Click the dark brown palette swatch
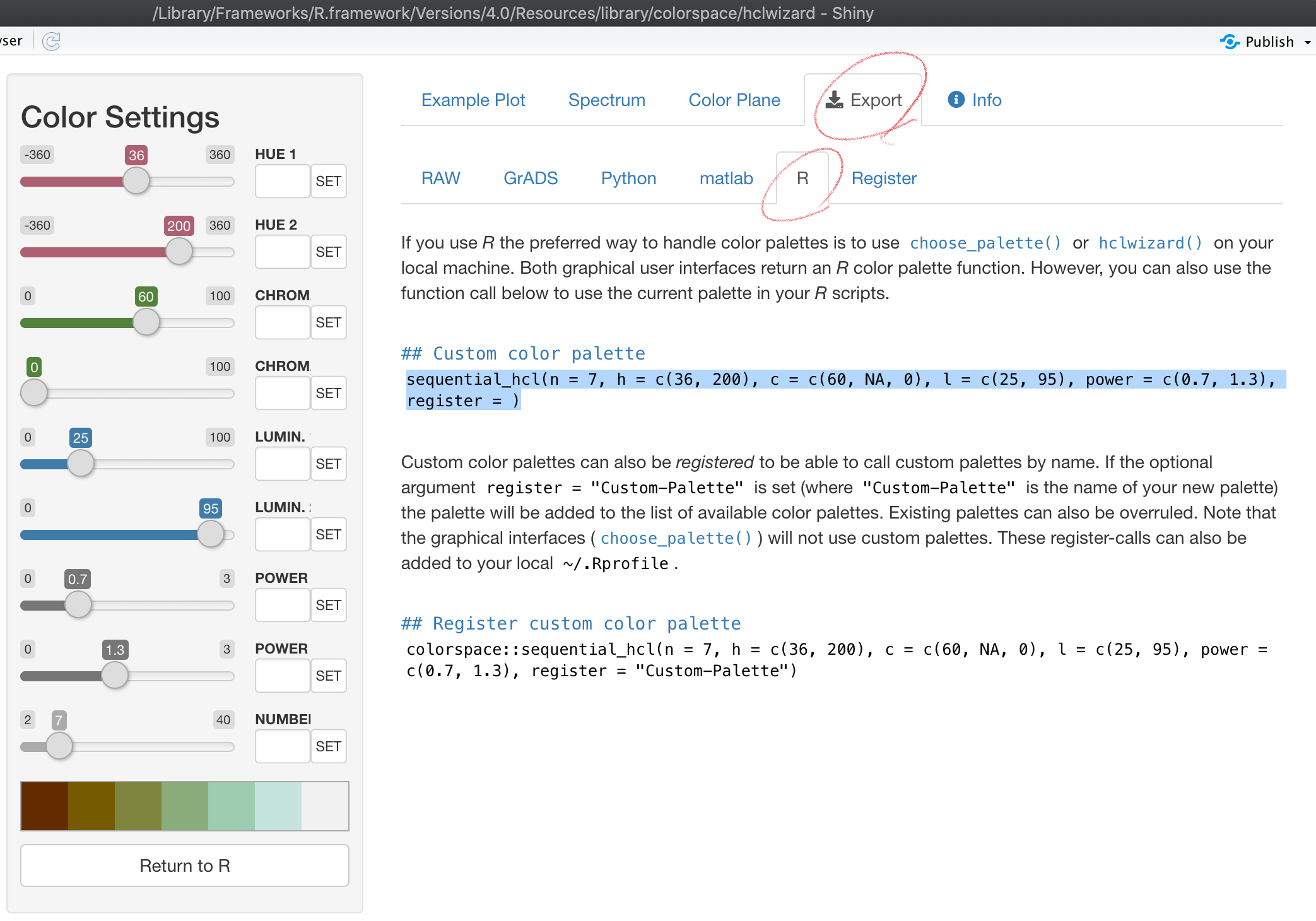The image size is (1316, 921). pos(44,806)
